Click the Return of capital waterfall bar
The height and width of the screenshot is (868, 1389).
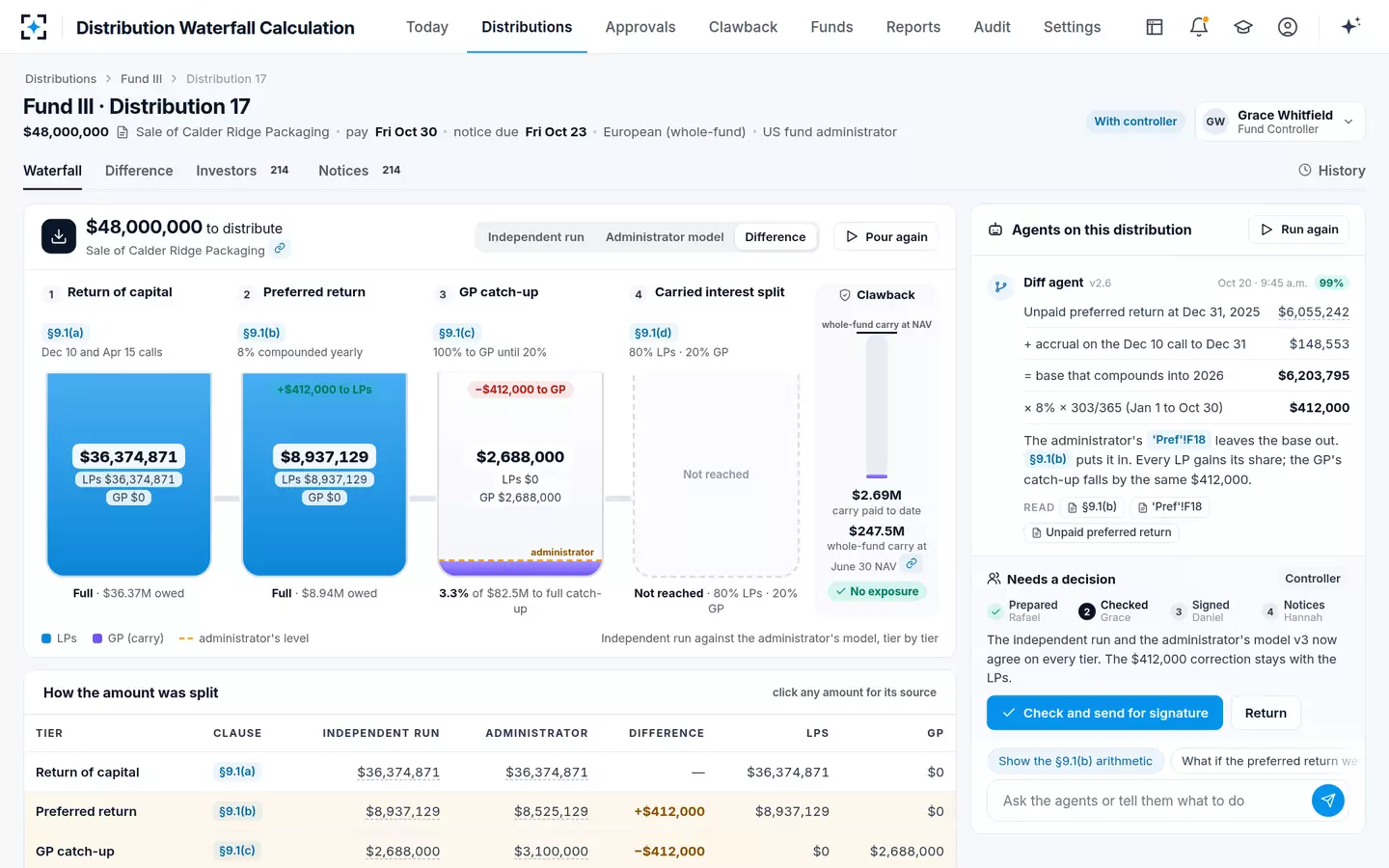[x=128, y=475]
